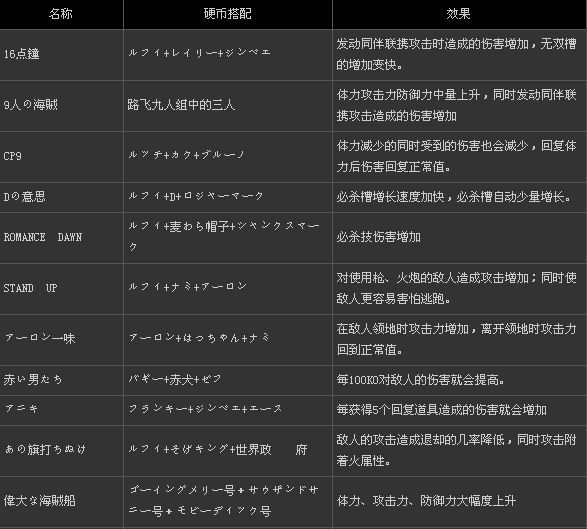Select the アニキ name cell
Viewport: 587px width, 529px height.
tap(61, 410)
